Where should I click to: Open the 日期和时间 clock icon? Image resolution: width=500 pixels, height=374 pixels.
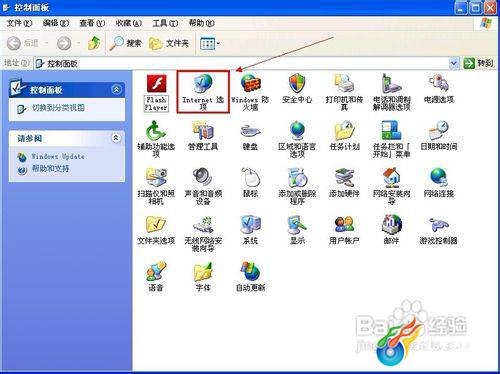[x=439, y=136]
